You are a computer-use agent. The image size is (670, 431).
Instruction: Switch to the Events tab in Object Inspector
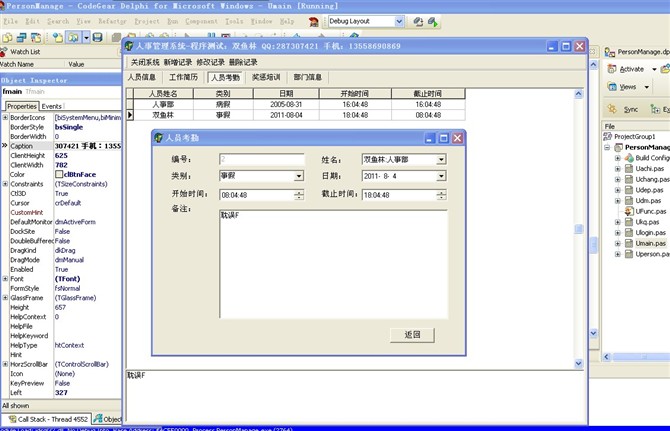pos(51,106)
